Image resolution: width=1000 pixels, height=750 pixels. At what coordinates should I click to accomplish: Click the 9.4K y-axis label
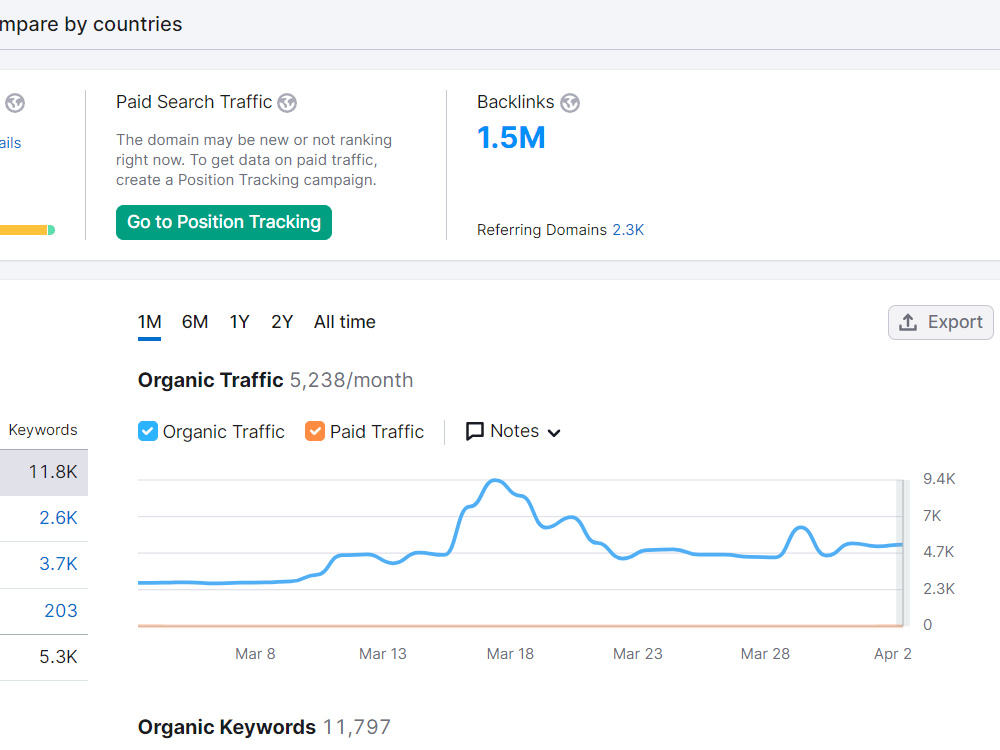tap(939, 479)
